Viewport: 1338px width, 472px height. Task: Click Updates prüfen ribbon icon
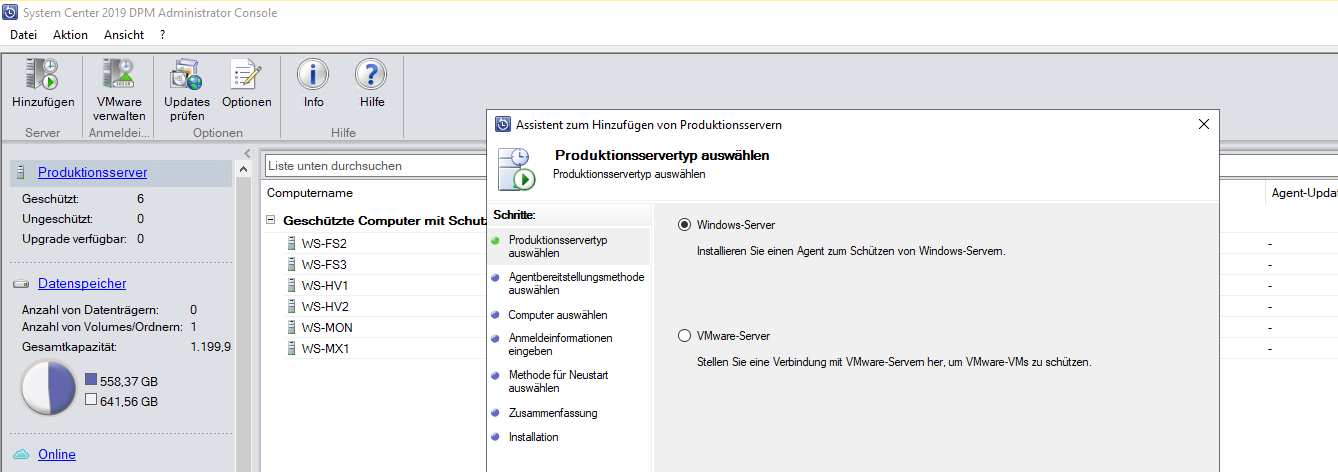click(187, 75)
